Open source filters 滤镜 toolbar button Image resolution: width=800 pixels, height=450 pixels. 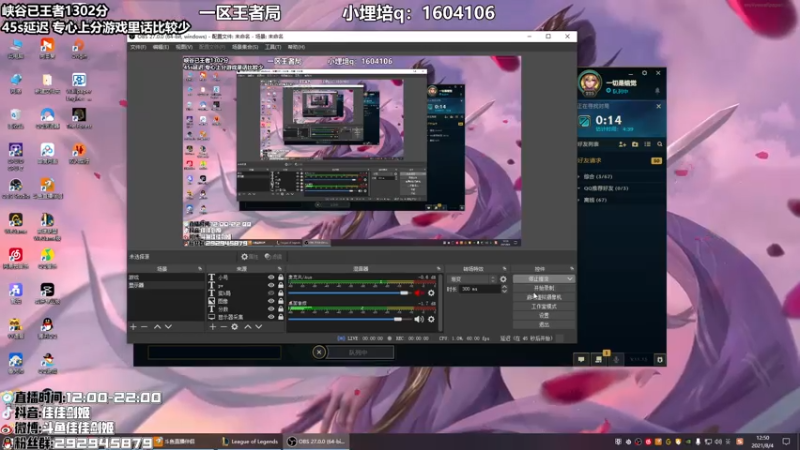coord(273,257)
